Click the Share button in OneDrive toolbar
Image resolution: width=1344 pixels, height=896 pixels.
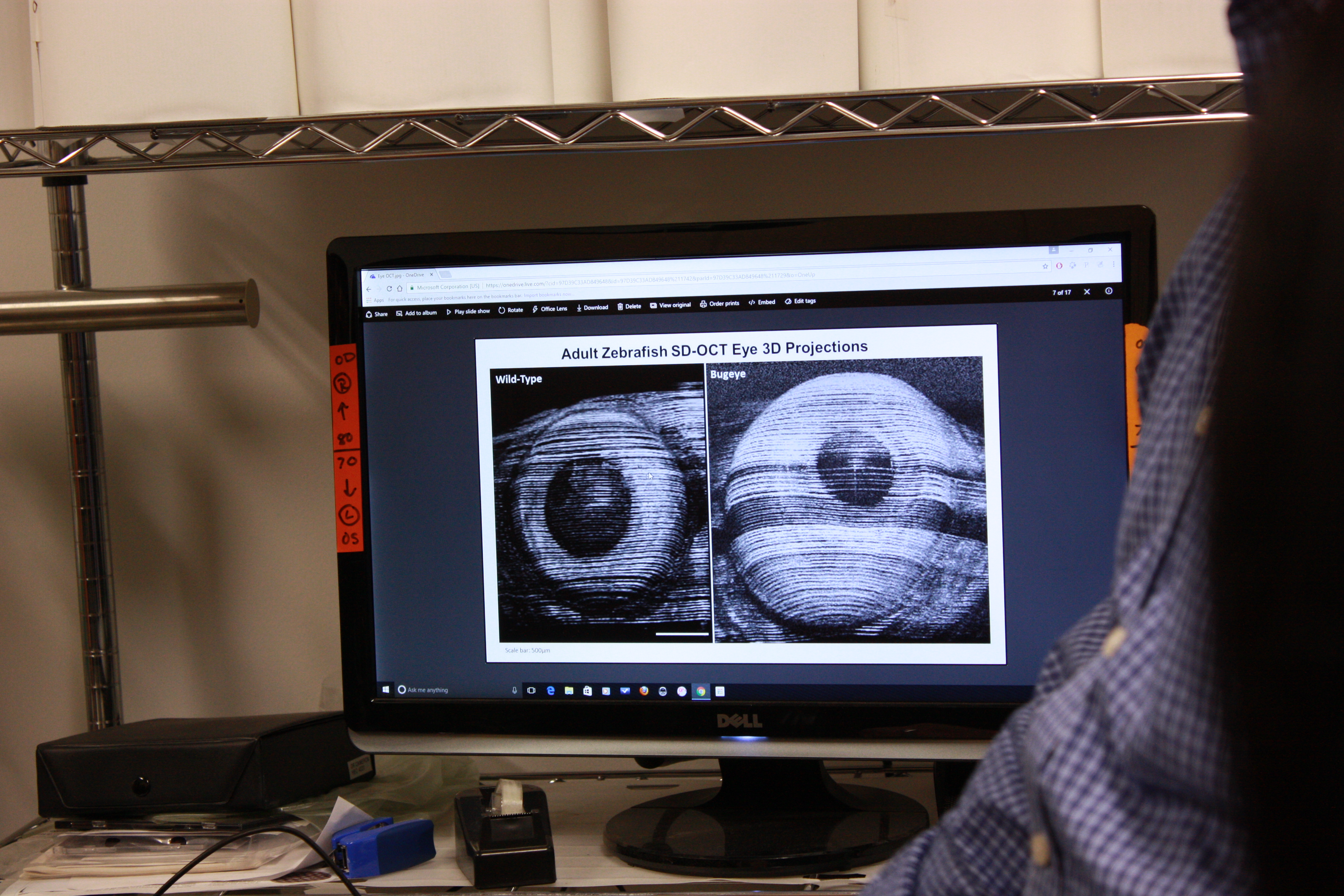pos(377,314)
